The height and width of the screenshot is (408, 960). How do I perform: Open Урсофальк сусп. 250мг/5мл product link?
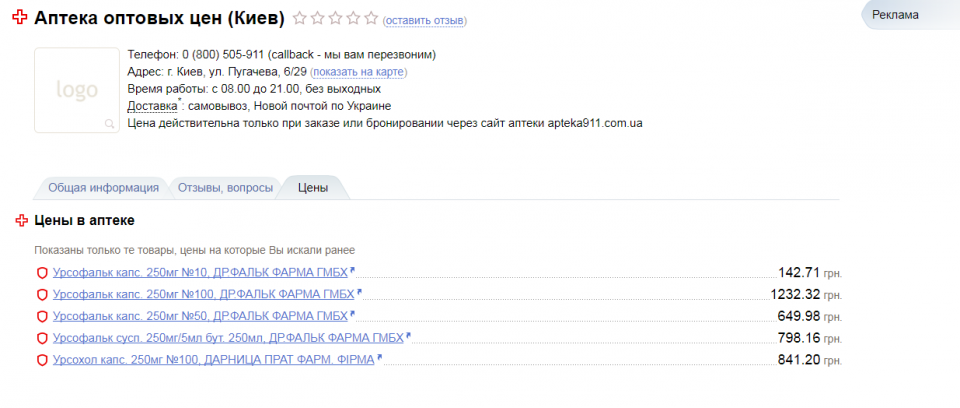[x=227, y=338]
